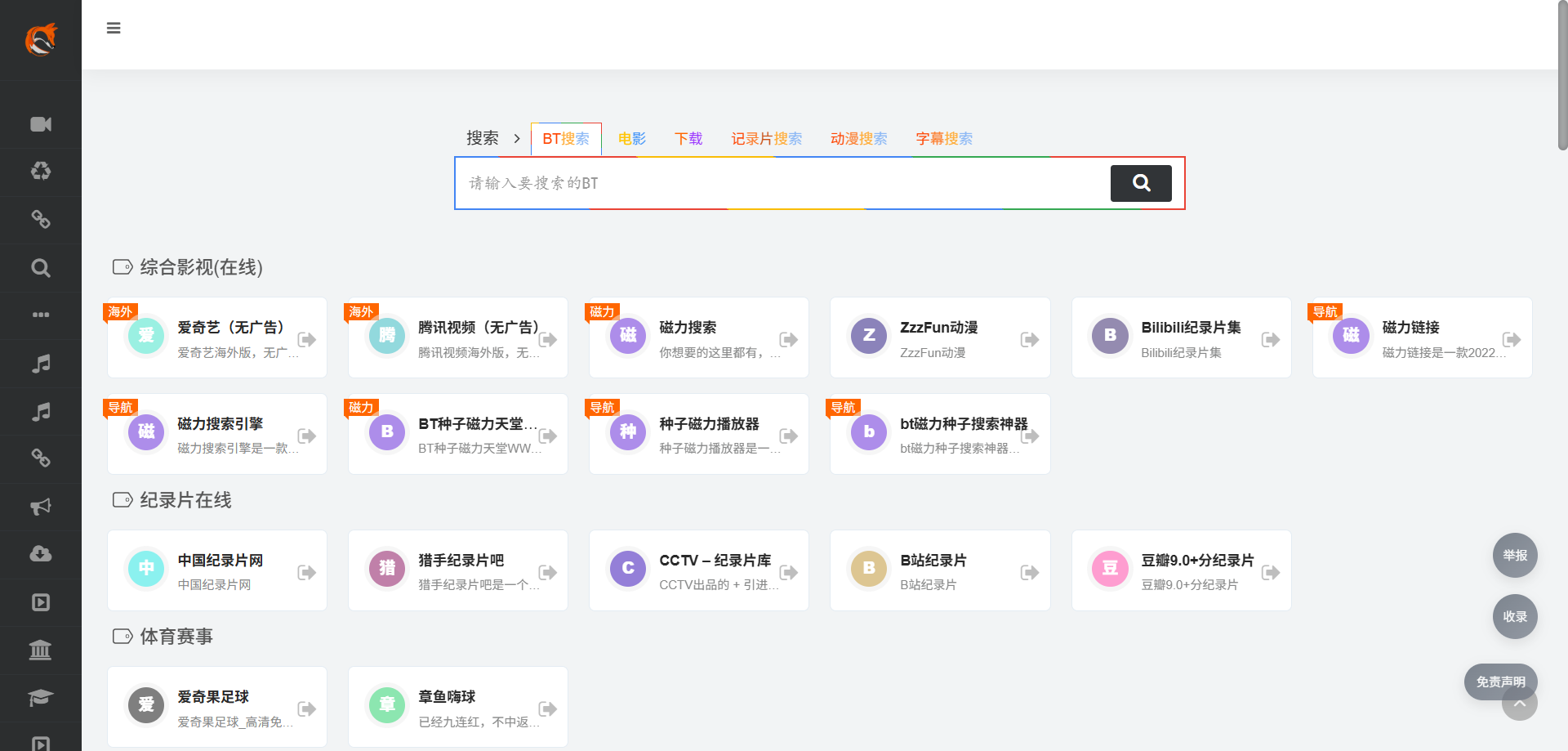Click the arrow icon on 磁力搜索 card

(789, 339)
